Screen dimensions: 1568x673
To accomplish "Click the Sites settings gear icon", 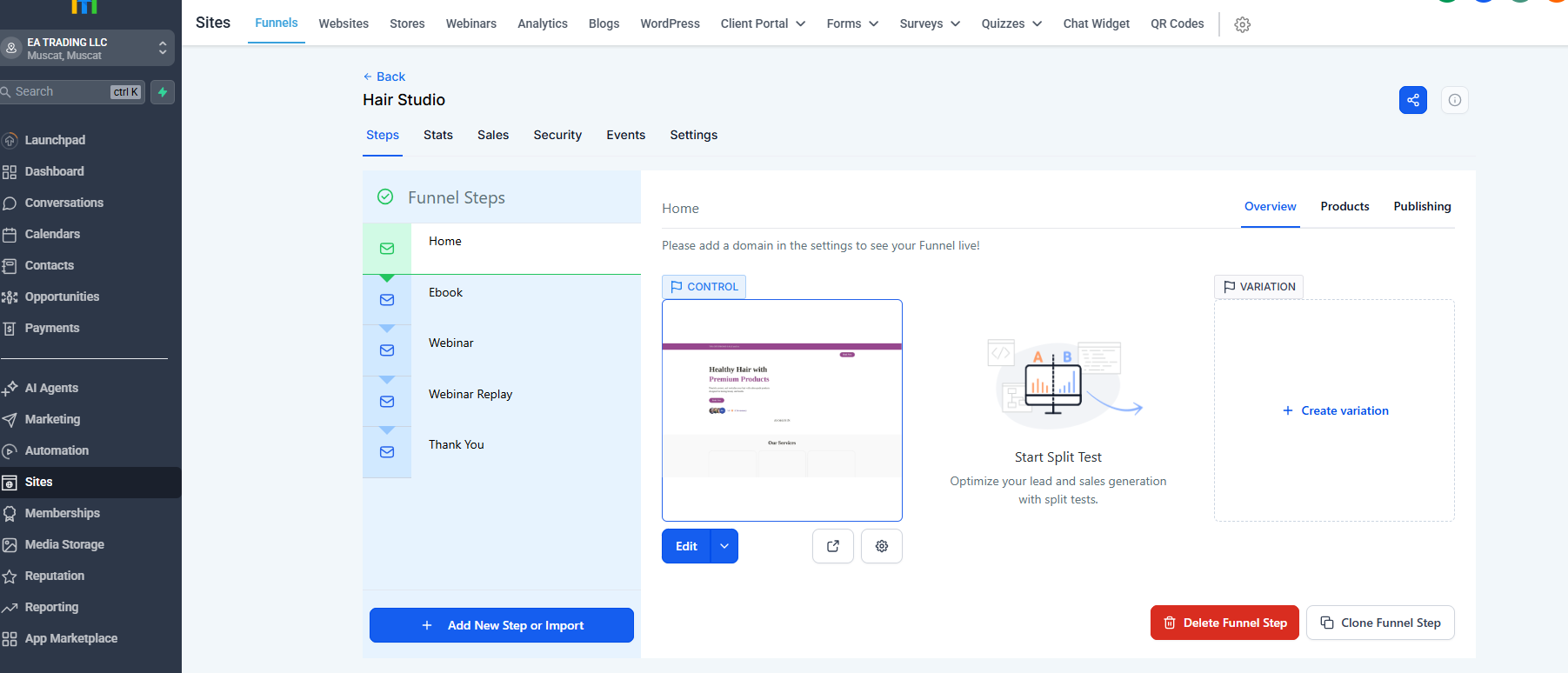I will pyautogui.click(x=1243, y=24).
